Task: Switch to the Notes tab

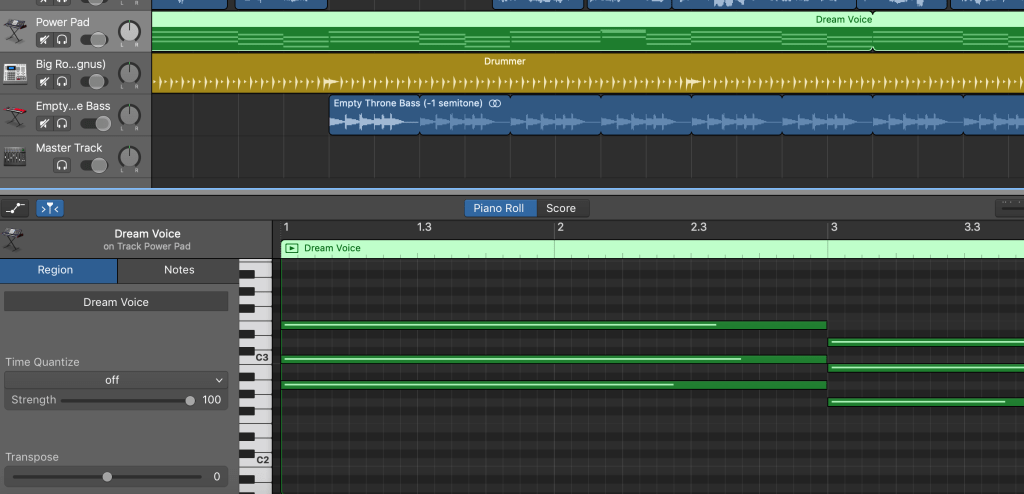Action: pos(178,270)
